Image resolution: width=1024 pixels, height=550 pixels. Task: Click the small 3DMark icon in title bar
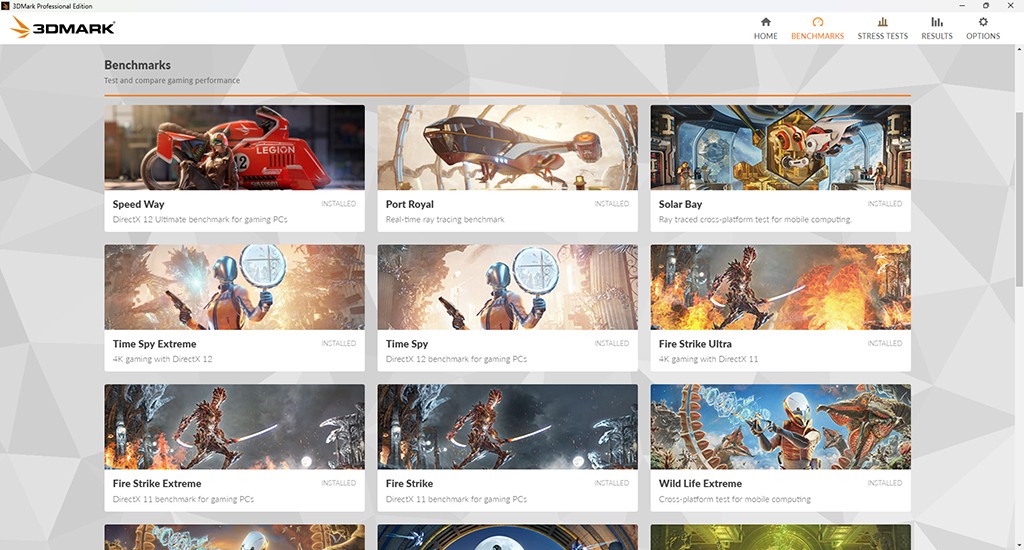click(x=6, y=6)
